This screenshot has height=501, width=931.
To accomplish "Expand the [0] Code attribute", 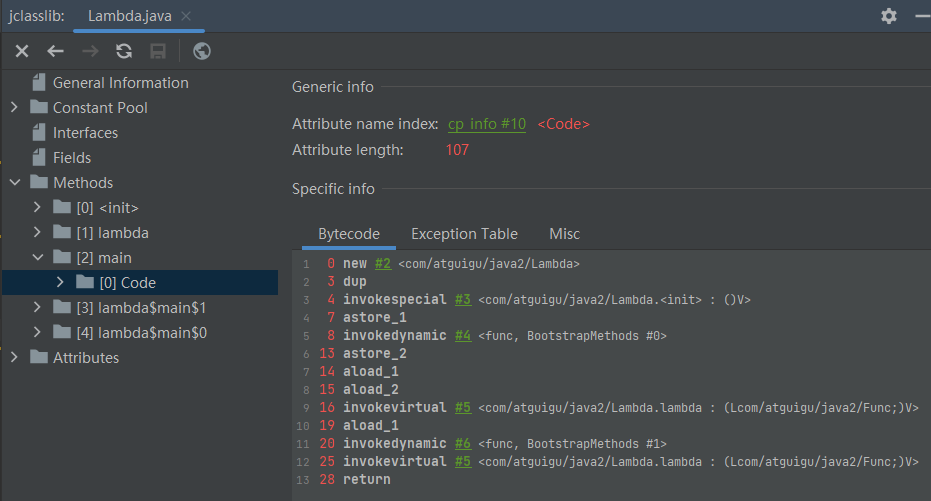I will tap(60, 282).
